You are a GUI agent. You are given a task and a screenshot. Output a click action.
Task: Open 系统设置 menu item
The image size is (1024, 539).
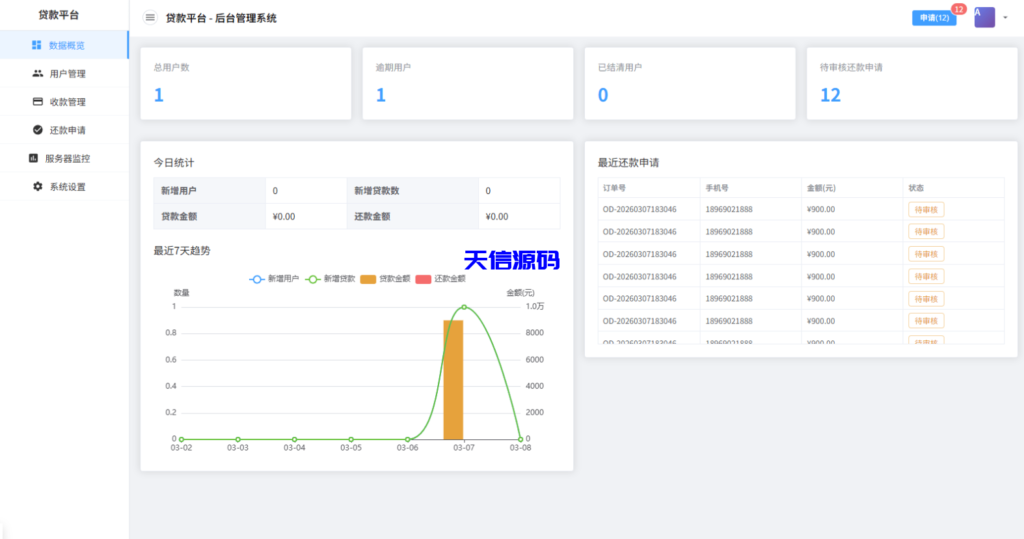(x=64, y=186)
